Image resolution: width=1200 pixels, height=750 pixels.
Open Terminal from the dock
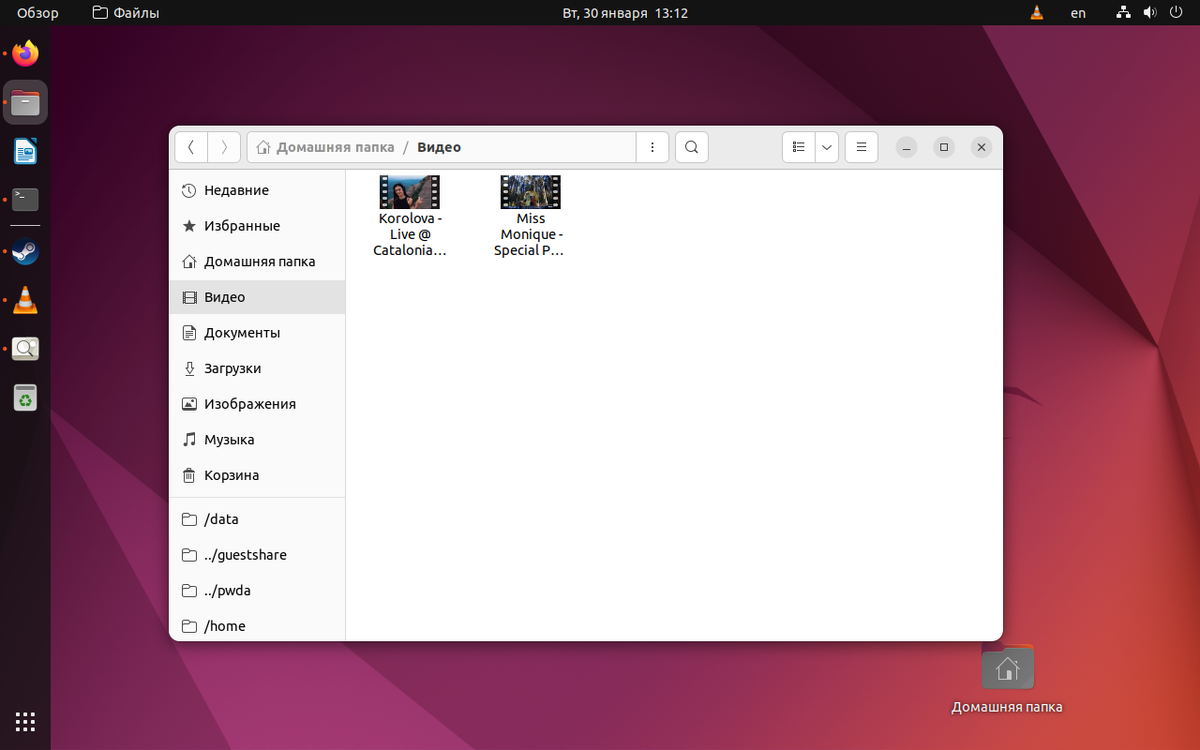[26, 200]
